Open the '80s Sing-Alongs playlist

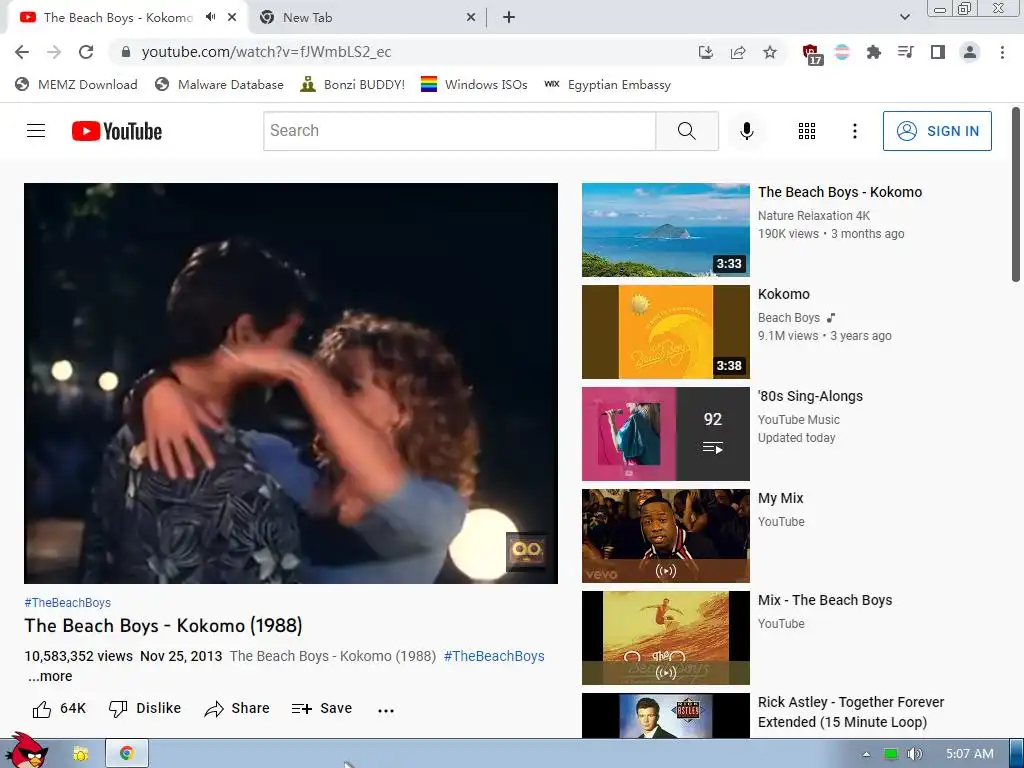665,434
